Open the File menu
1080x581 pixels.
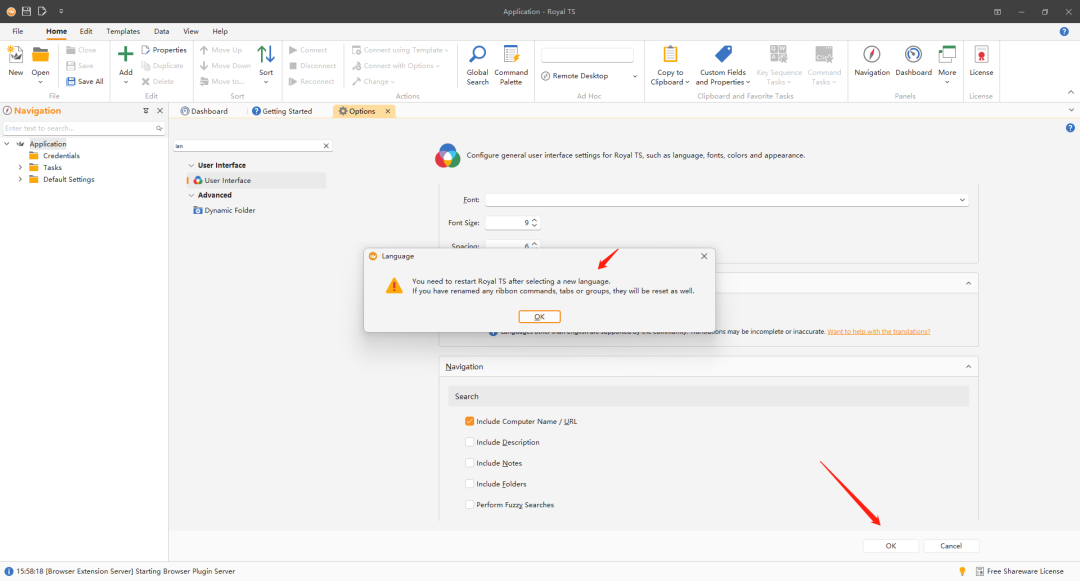(18, 32)
